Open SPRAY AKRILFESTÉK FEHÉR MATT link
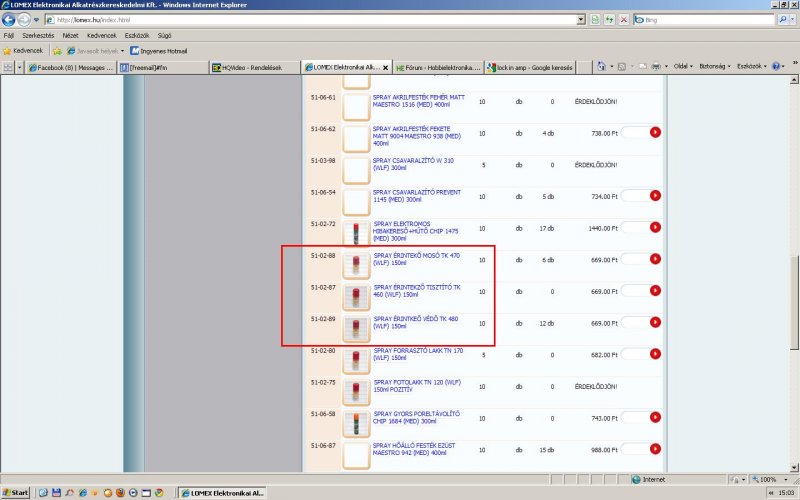Screen dimensions: 800x500 click(418, 101)
